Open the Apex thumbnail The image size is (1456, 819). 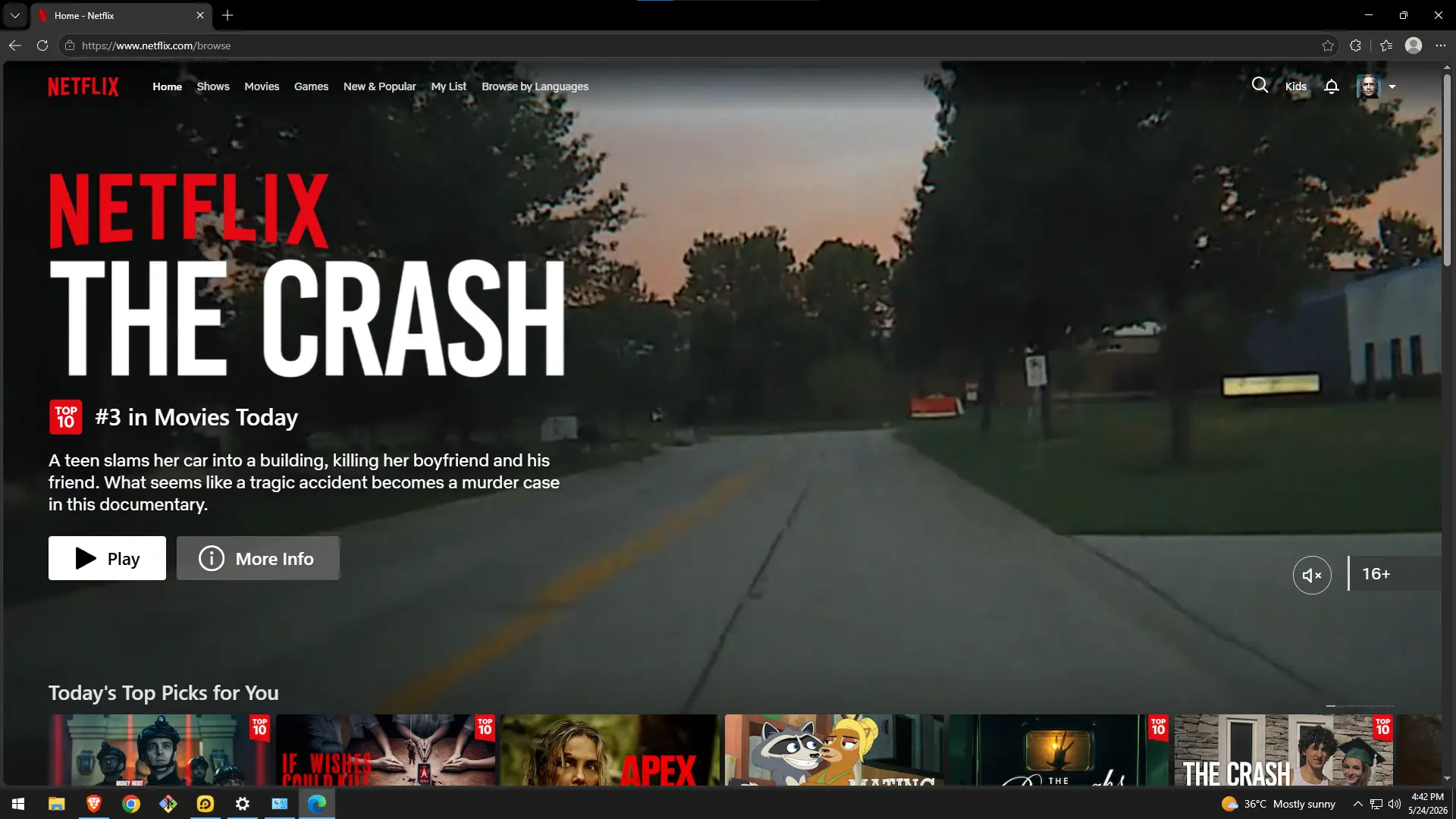(610, 750)
